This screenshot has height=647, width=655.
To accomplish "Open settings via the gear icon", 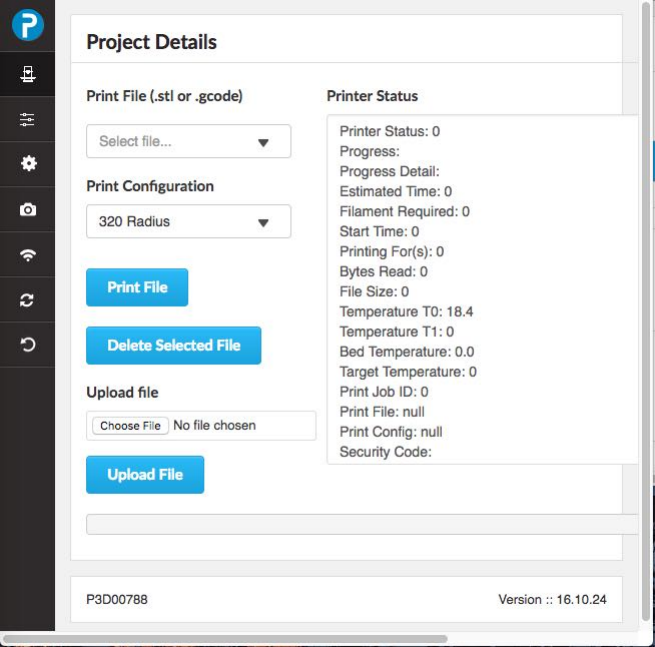I will pyautogui.click(x=28, y=164).
